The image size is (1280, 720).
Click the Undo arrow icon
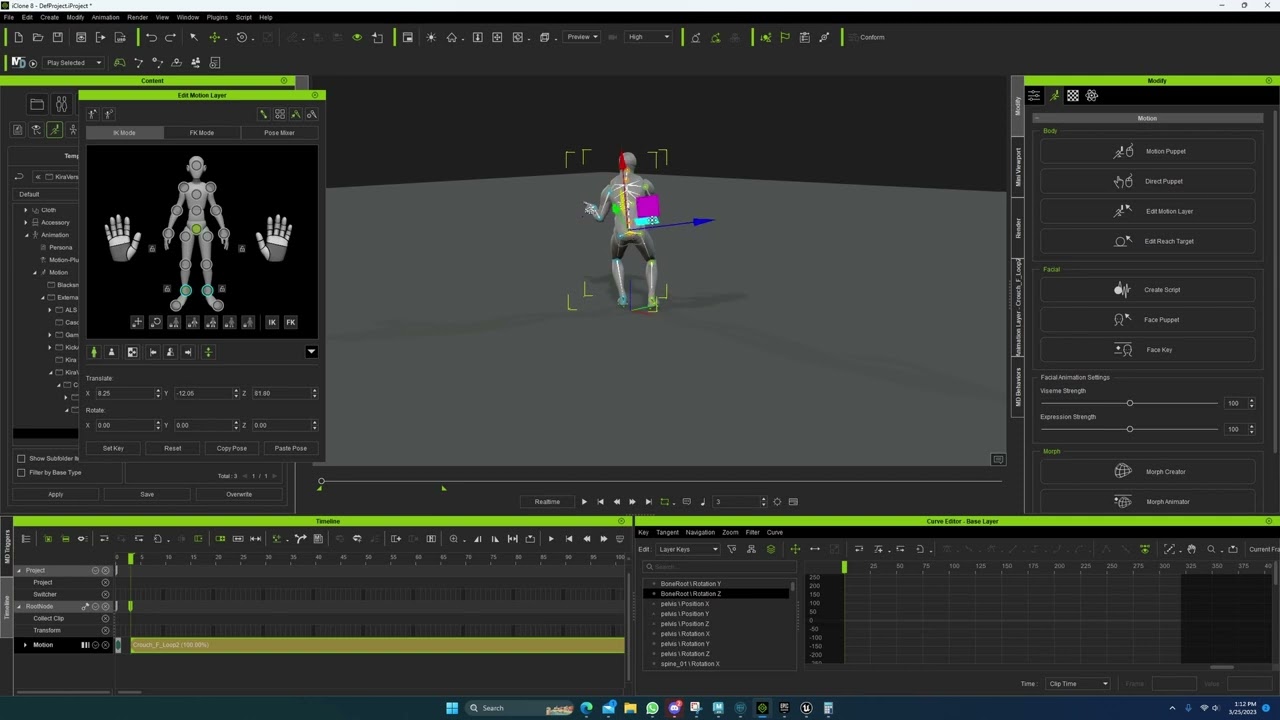[151, 37]
